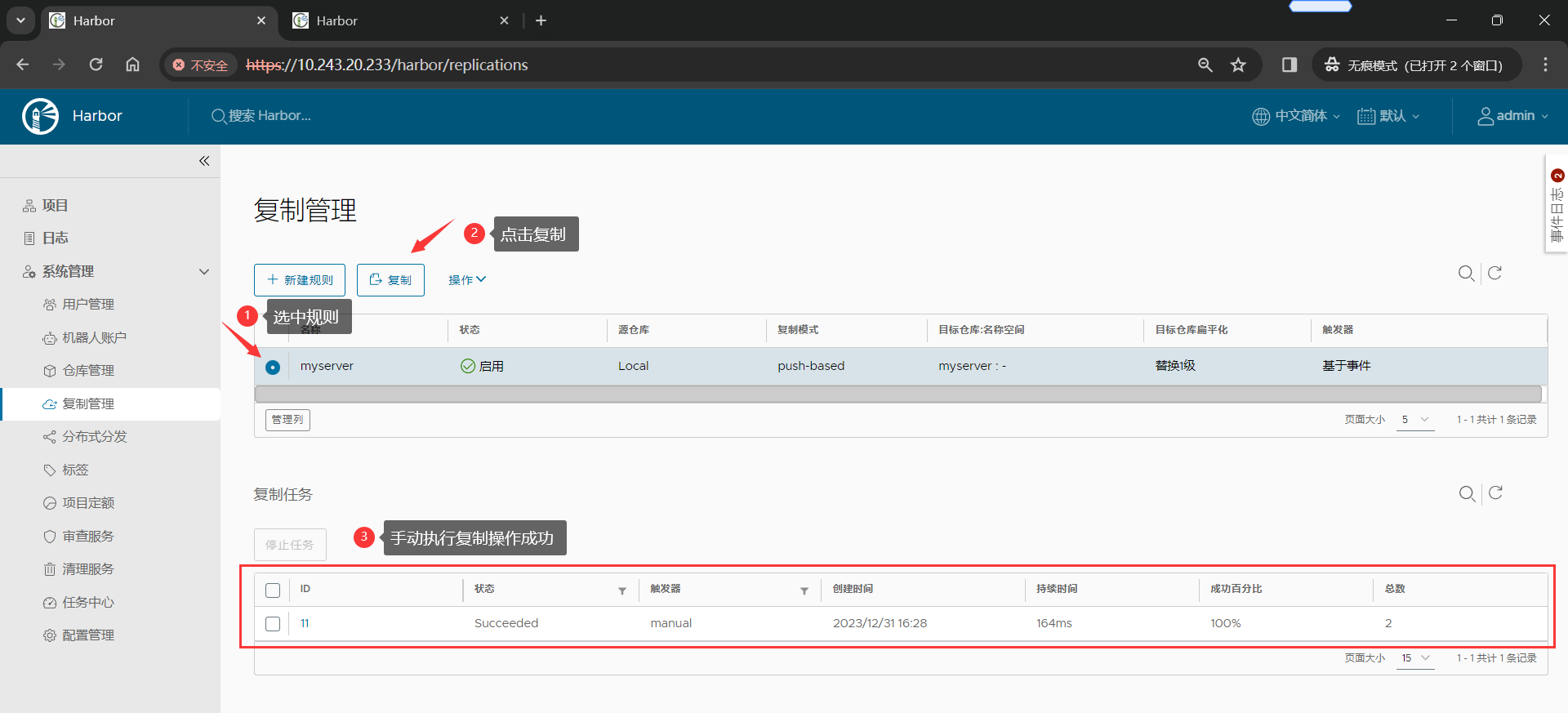This screenshot has width=1568, height=713.
Task: Click the myserver rule name
Action: click(x=327, y=366)
